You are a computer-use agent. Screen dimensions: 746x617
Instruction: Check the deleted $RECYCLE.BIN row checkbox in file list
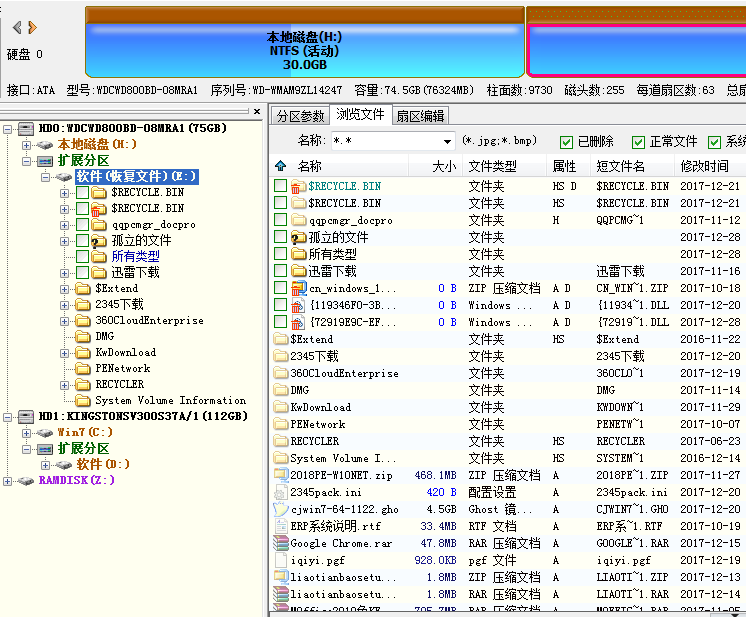click(281, 186)
